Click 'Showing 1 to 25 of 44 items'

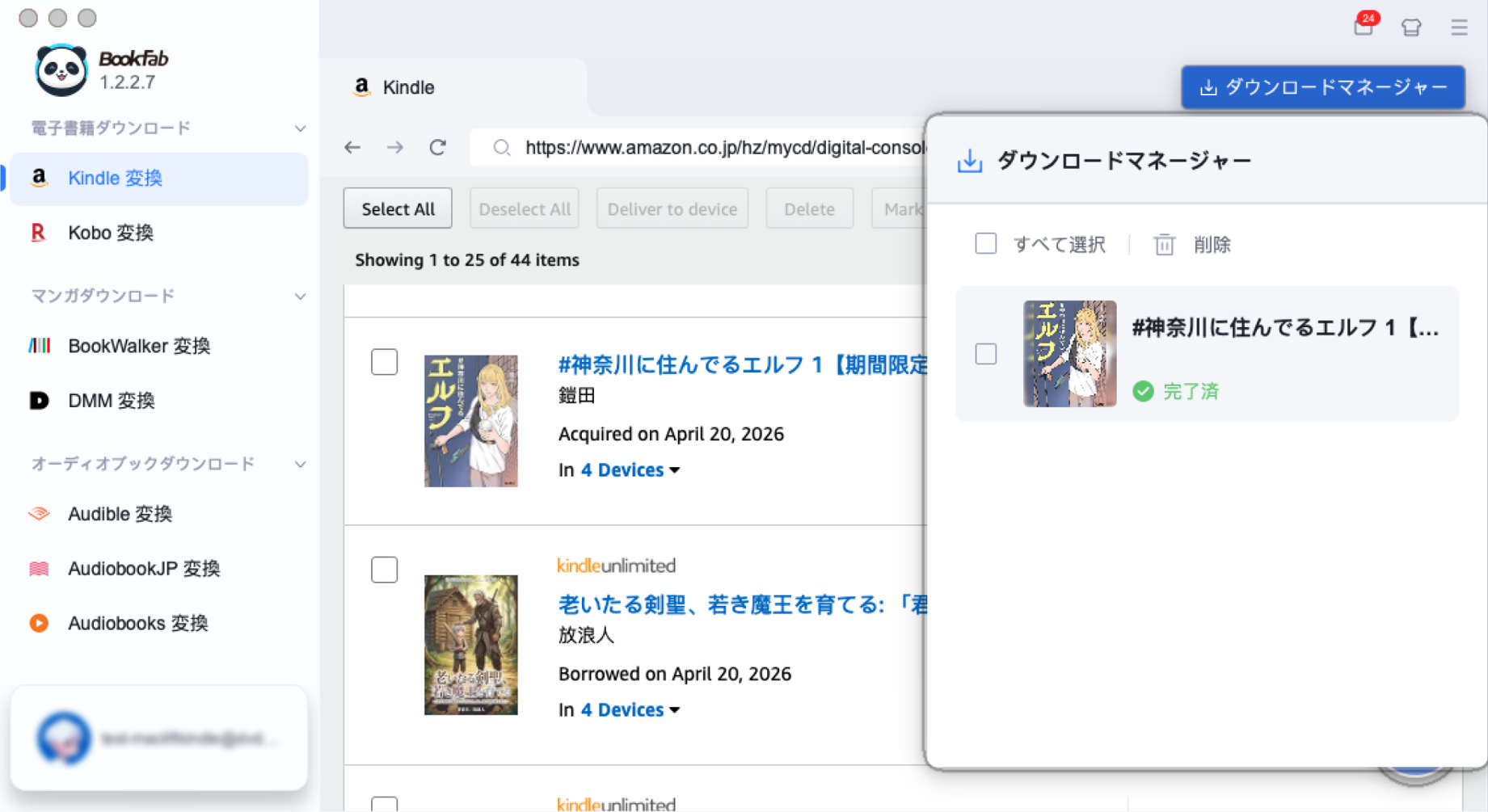coord(467,260)
